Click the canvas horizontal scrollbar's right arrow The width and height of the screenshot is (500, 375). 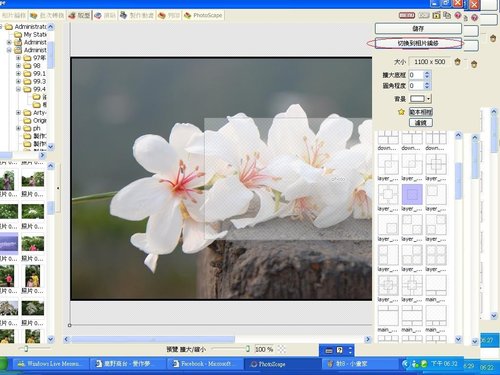click(x=368, y=339)
